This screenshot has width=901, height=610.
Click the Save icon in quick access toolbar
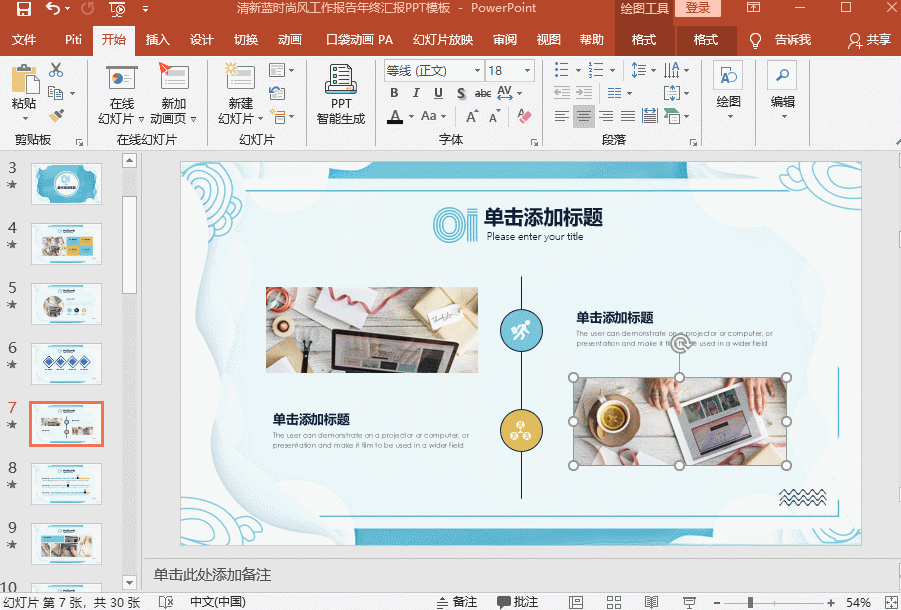[x=23, y=9]
